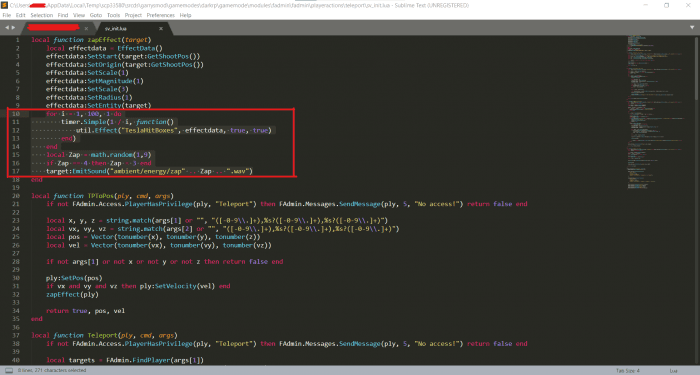The width and height of the screenshot is (700, 375).
Task: Open the Project menu
Action: click(x=133, y=15)
